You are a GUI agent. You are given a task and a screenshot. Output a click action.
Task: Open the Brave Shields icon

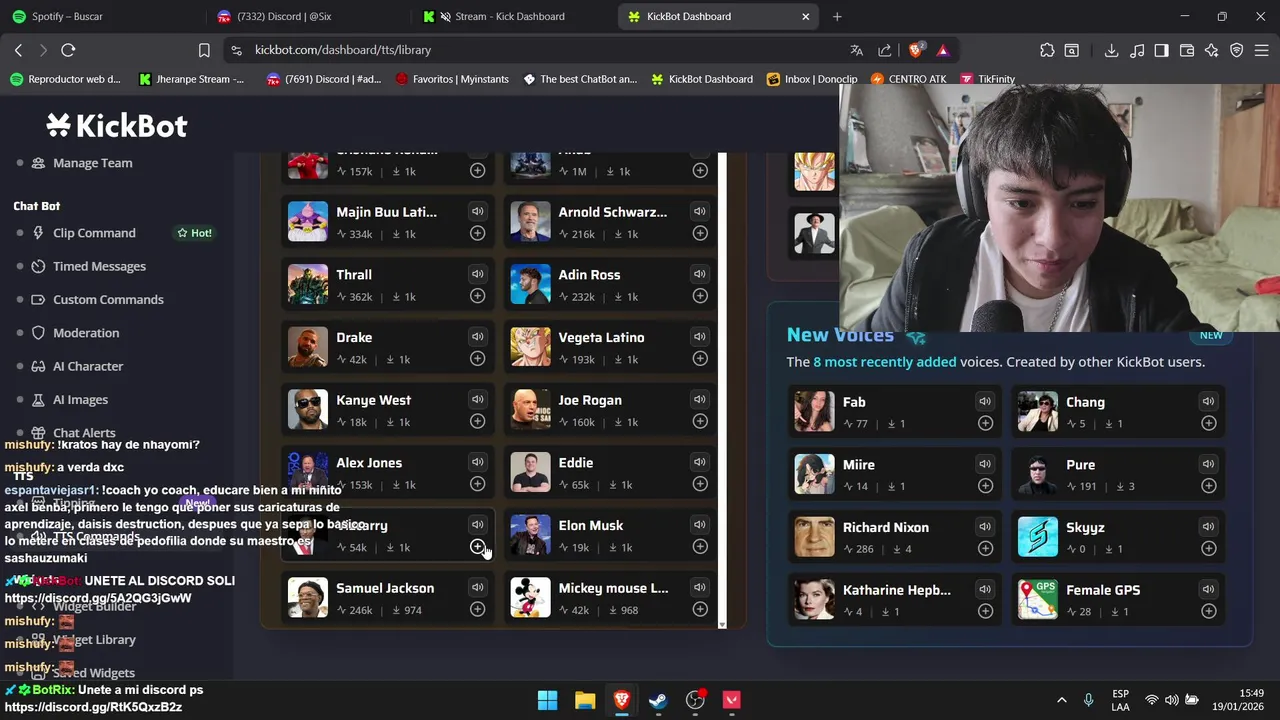[915, 50]
